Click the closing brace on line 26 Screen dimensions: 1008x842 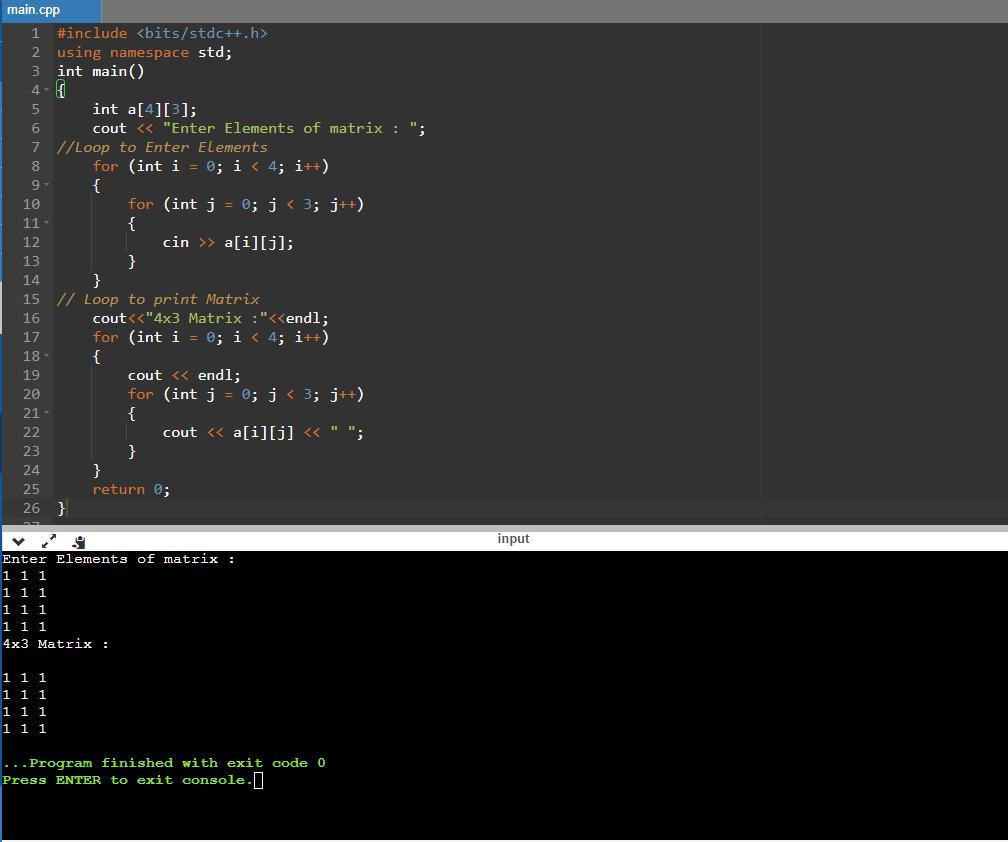[x=62, y=508]
